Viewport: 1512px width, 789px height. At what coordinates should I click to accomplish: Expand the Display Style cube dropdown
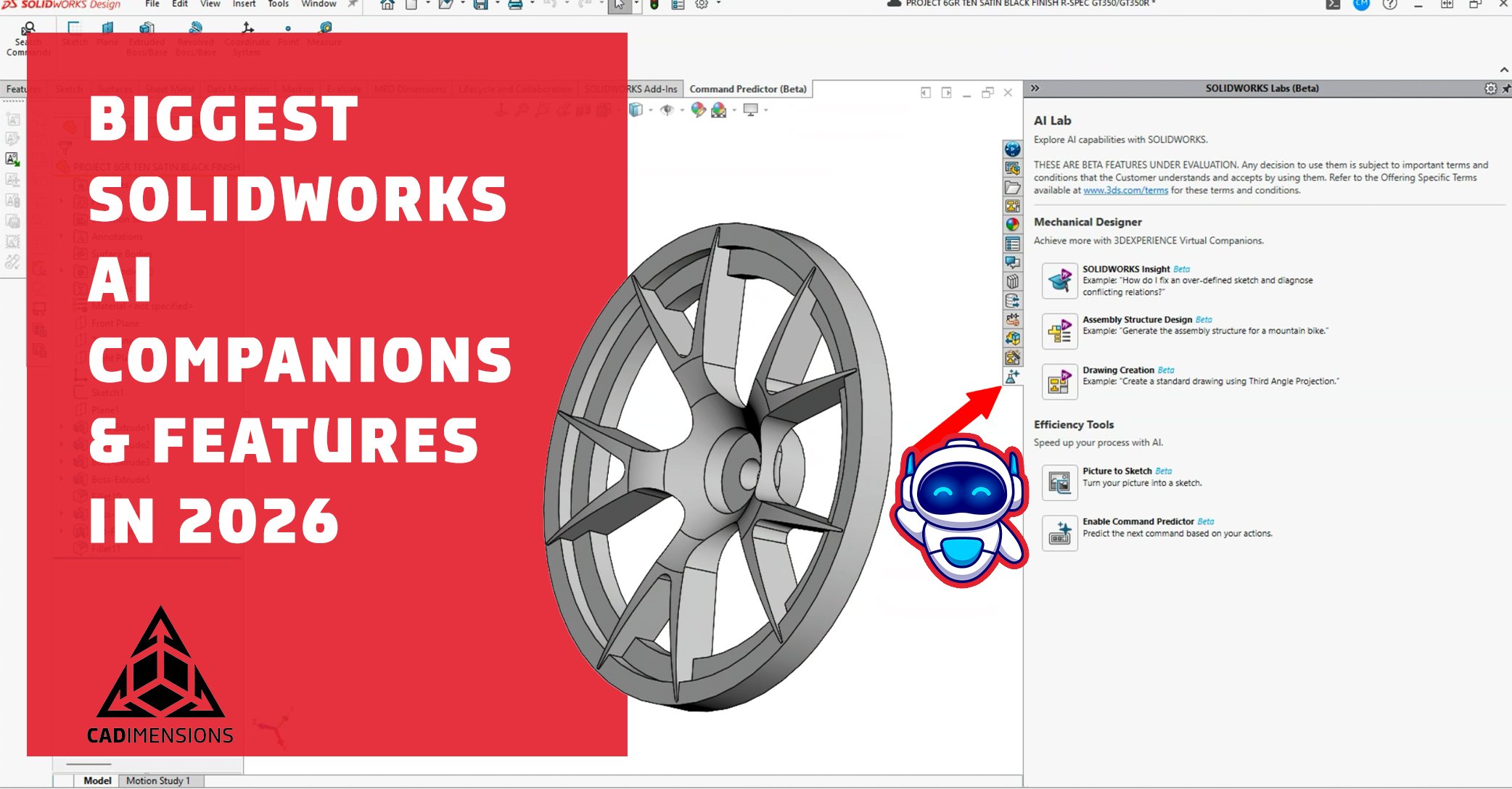click(x=650, y=110)
